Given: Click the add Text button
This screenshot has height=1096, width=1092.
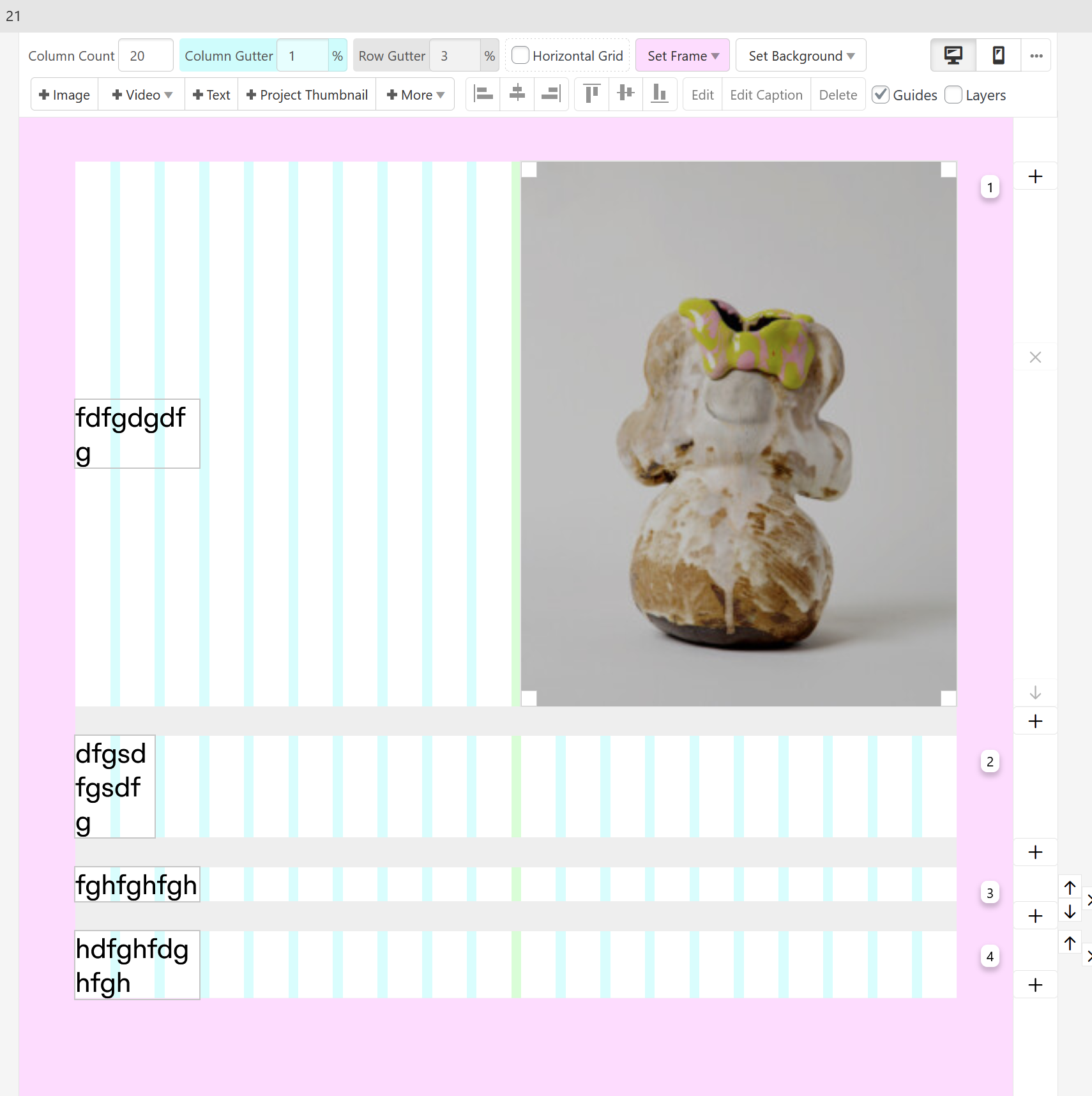Looking at the screenshot, I should pos(211,95).
